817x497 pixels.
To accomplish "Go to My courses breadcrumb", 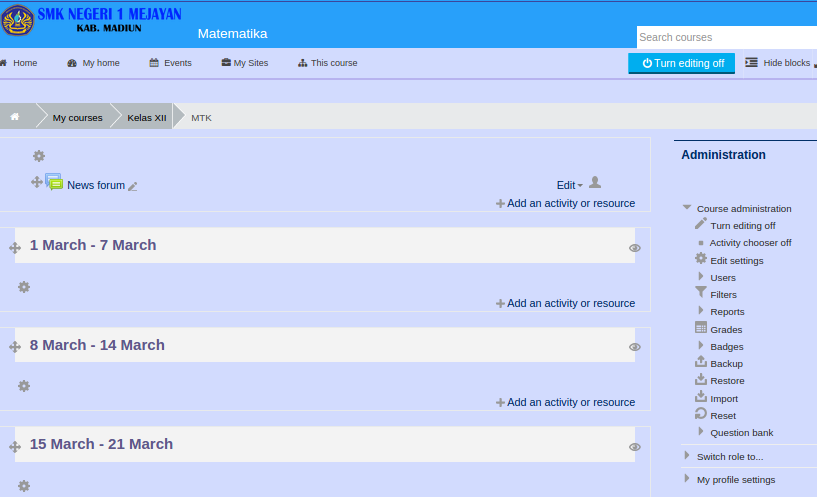I will (x=77, y=118).
